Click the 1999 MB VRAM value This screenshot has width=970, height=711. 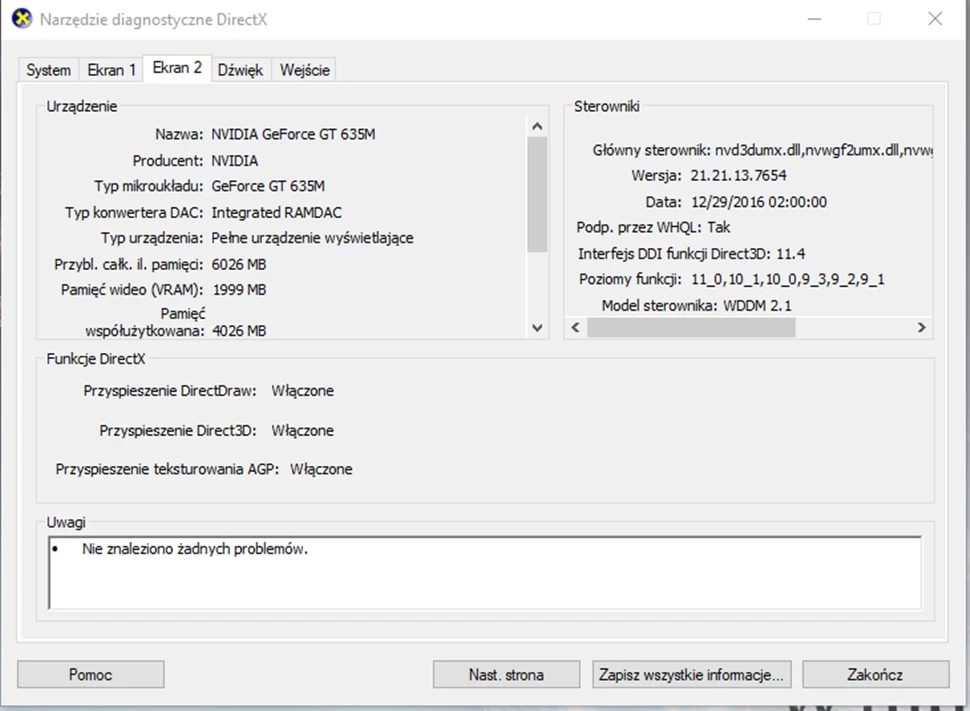click(239, 290)
